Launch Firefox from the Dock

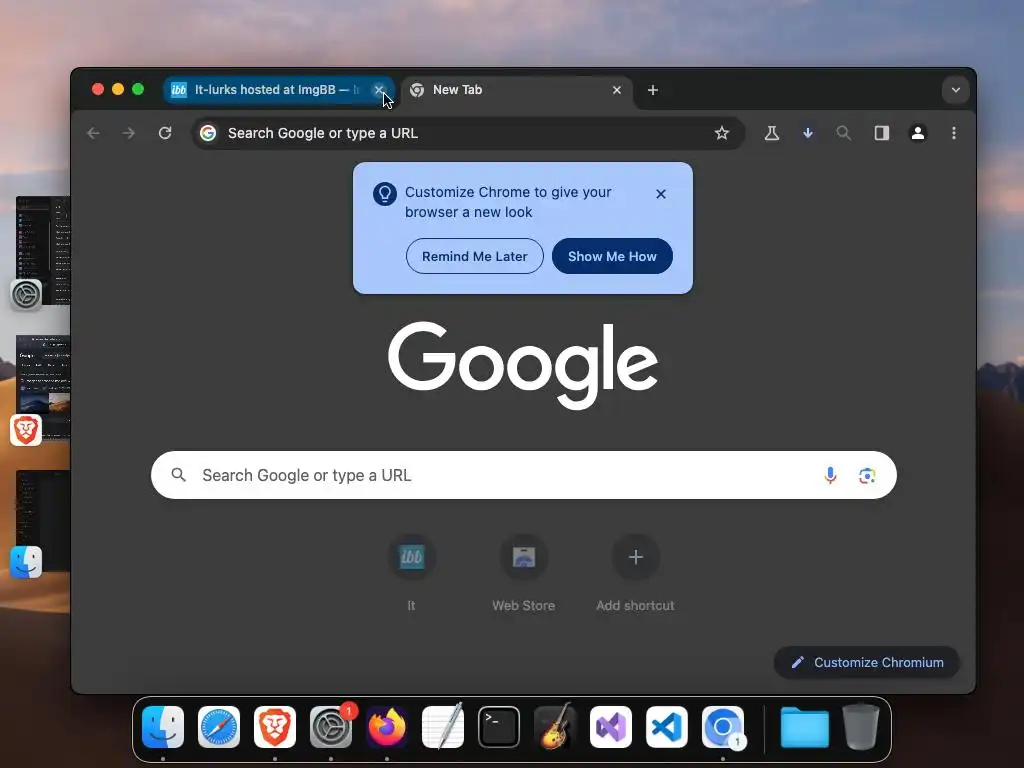pyautogui.click(x=387, y=727)
